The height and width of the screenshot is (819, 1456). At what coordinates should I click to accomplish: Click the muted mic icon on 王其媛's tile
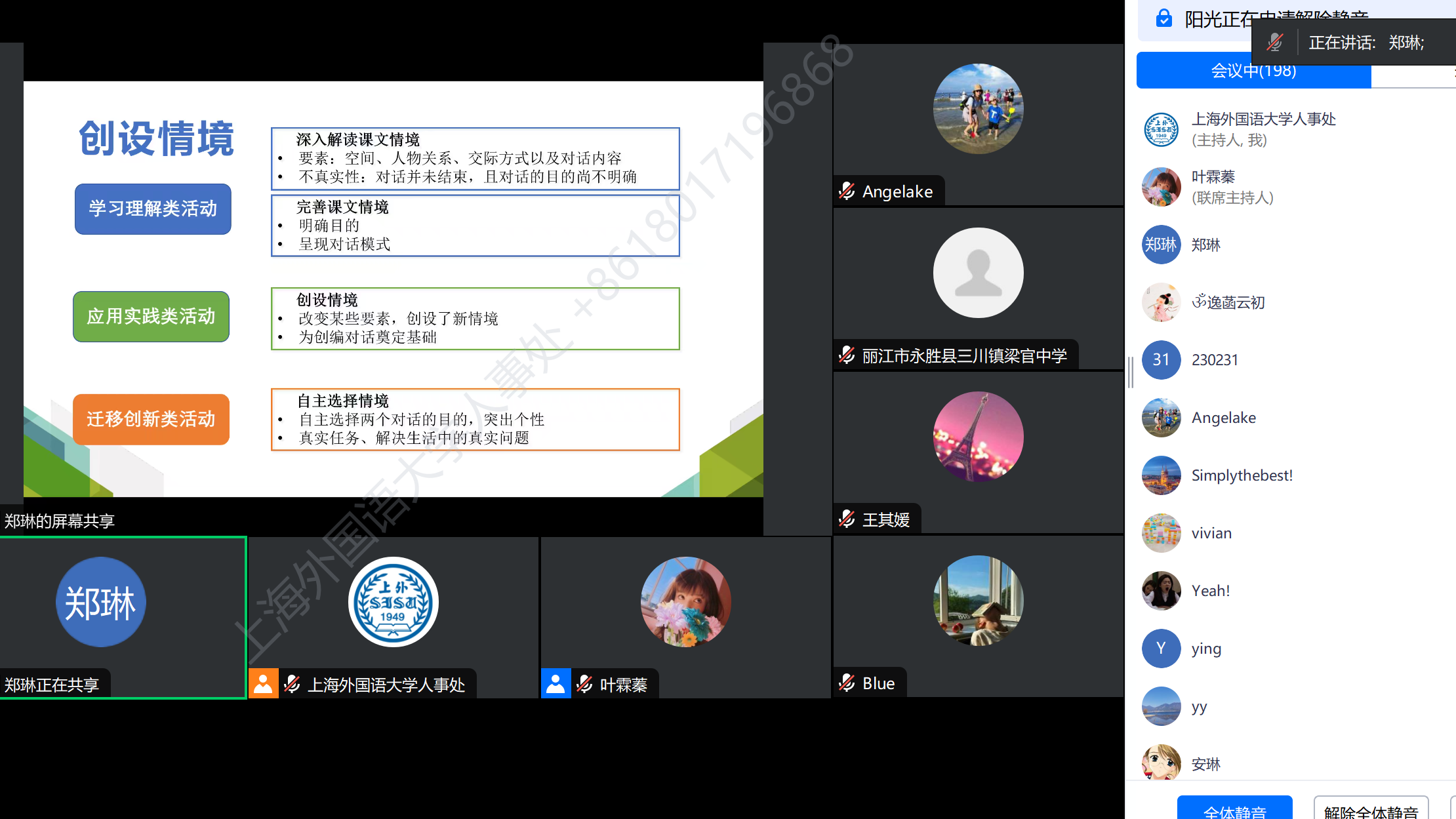847,519
